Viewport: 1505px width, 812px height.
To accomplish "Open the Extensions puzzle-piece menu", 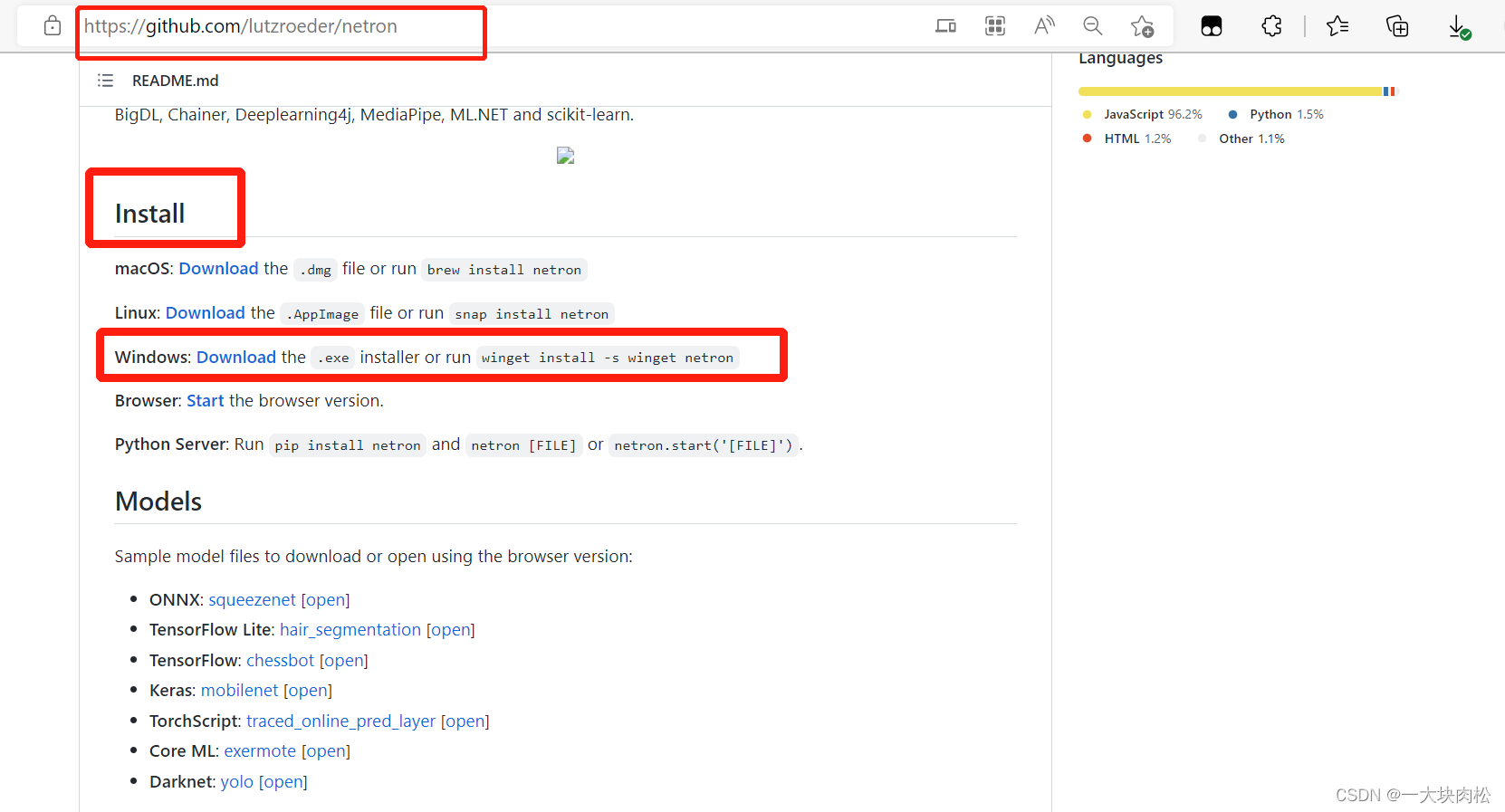I will click(x=1271, y=26).
